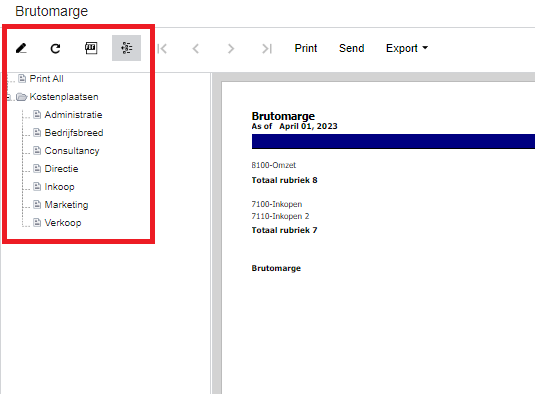
Task: Click the Send button
Action: coord(351,48)
